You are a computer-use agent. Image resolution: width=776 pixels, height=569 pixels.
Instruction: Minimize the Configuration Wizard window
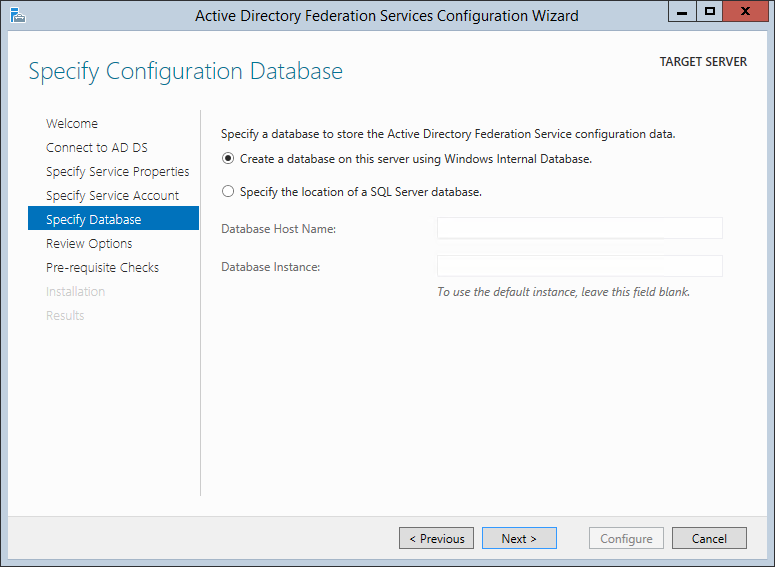click(684, 12)
